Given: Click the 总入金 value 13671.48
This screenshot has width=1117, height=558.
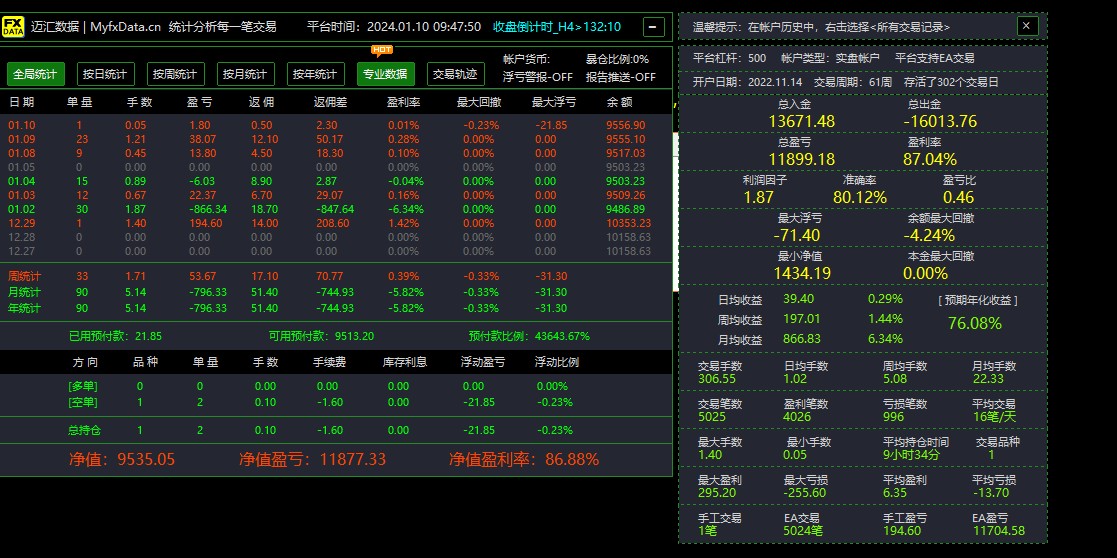Looking at the screenshot, I should [x=801, y=121].
